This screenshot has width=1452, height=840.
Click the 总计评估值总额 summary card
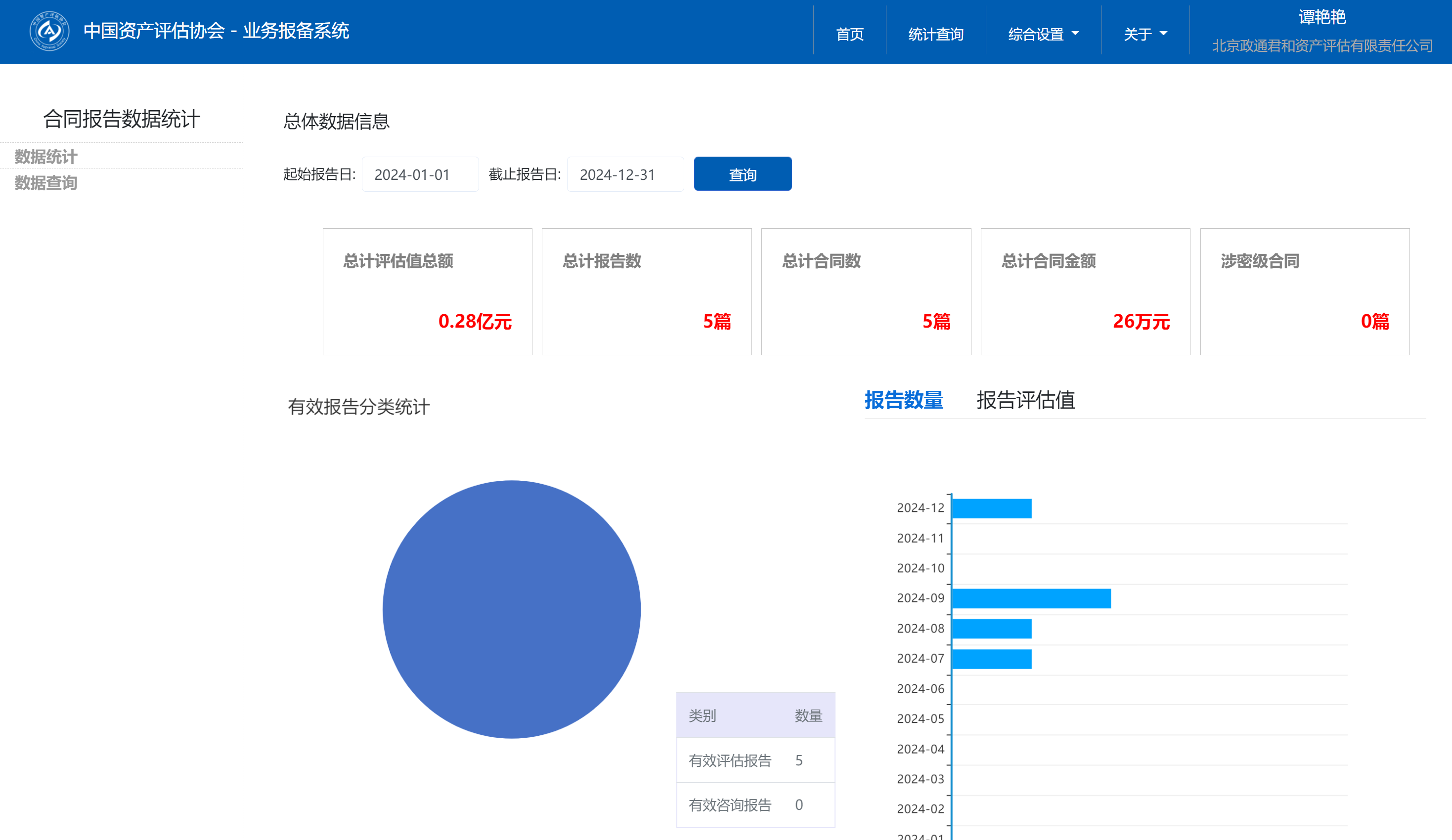coord(427,292)
